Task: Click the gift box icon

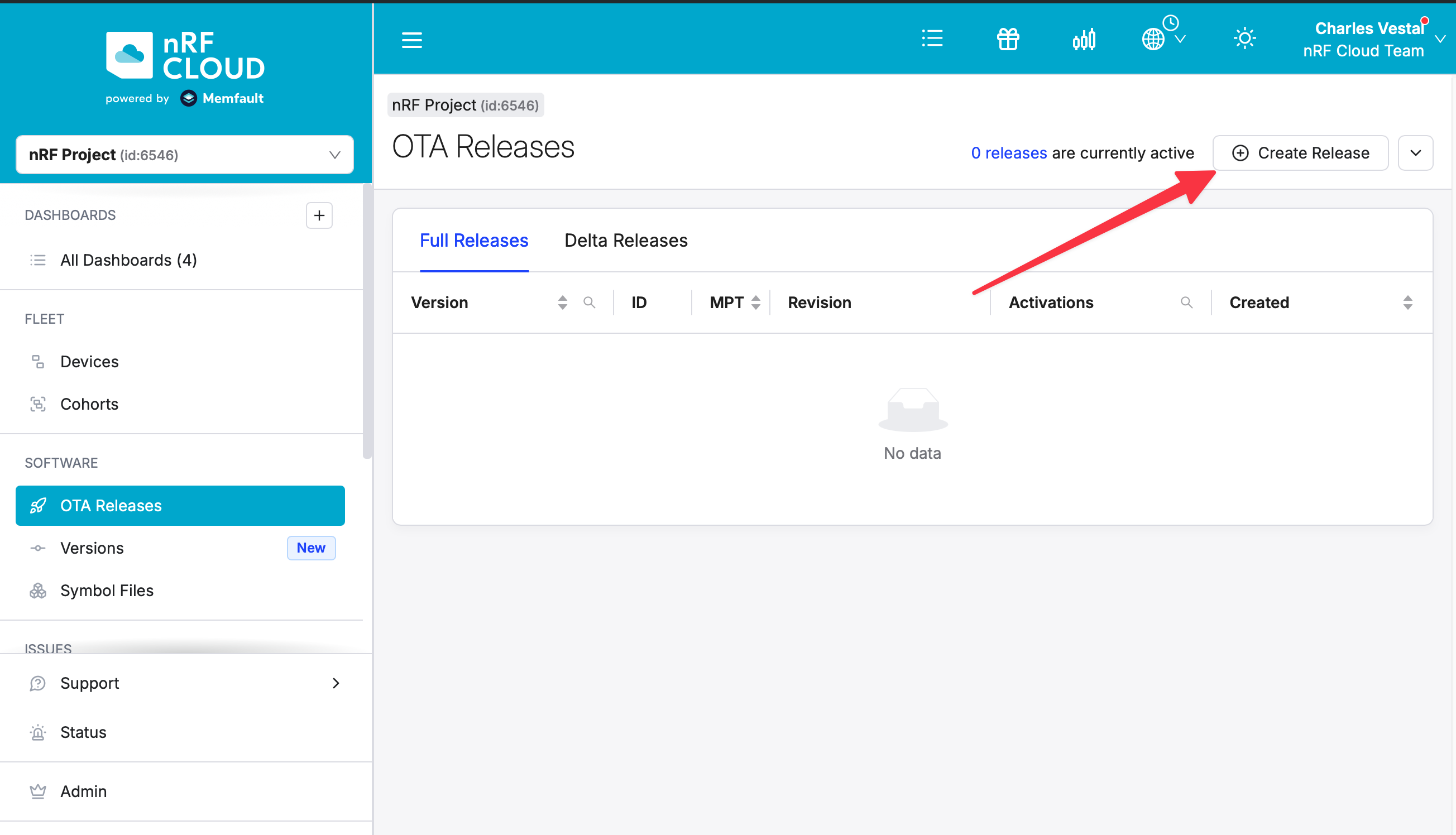Action: (x=1008, y=39)
